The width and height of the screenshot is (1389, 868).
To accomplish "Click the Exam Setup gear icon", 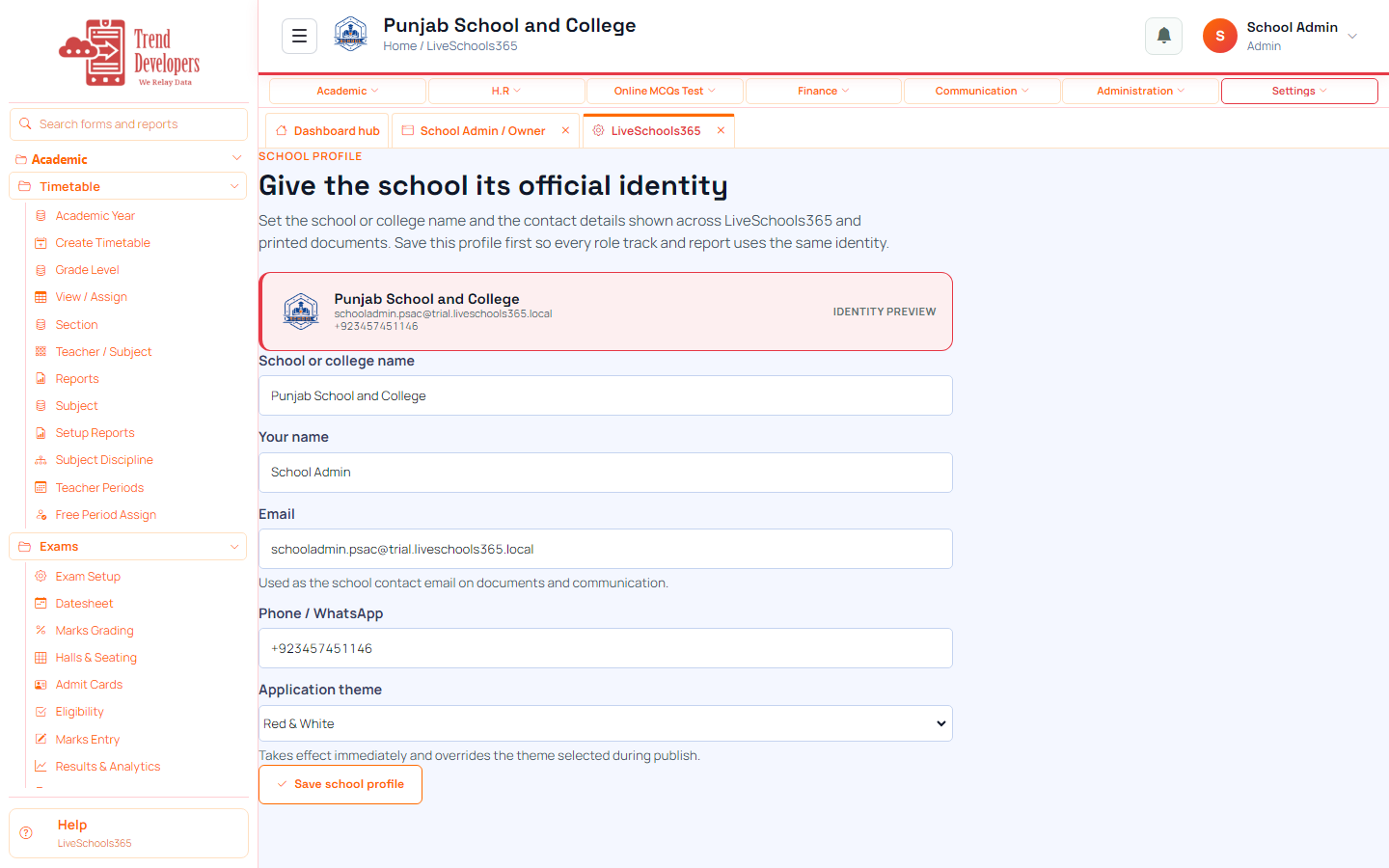I will pos(41,577).
